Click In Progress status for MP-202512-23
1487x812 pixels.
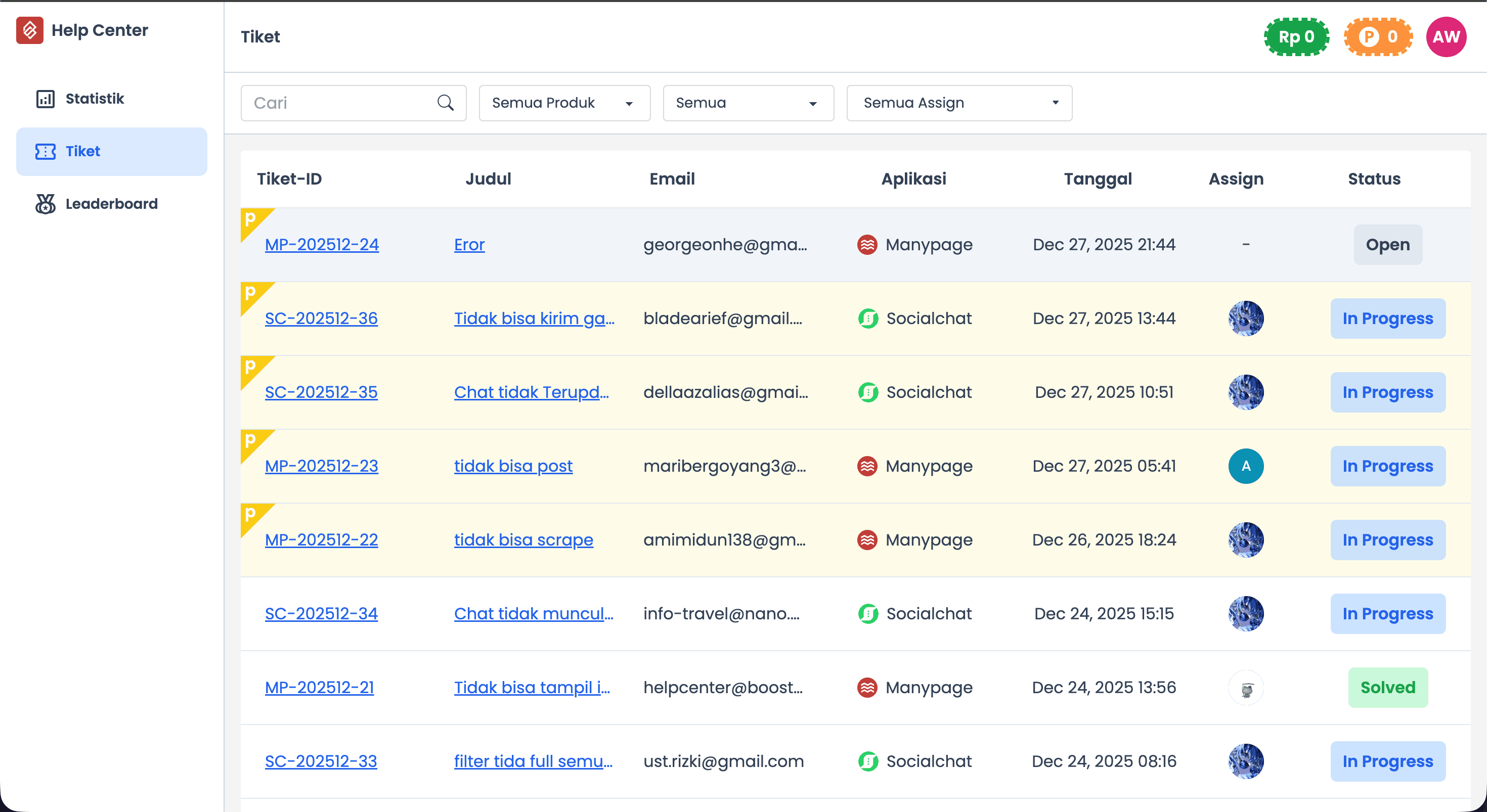click(1388, 466)
